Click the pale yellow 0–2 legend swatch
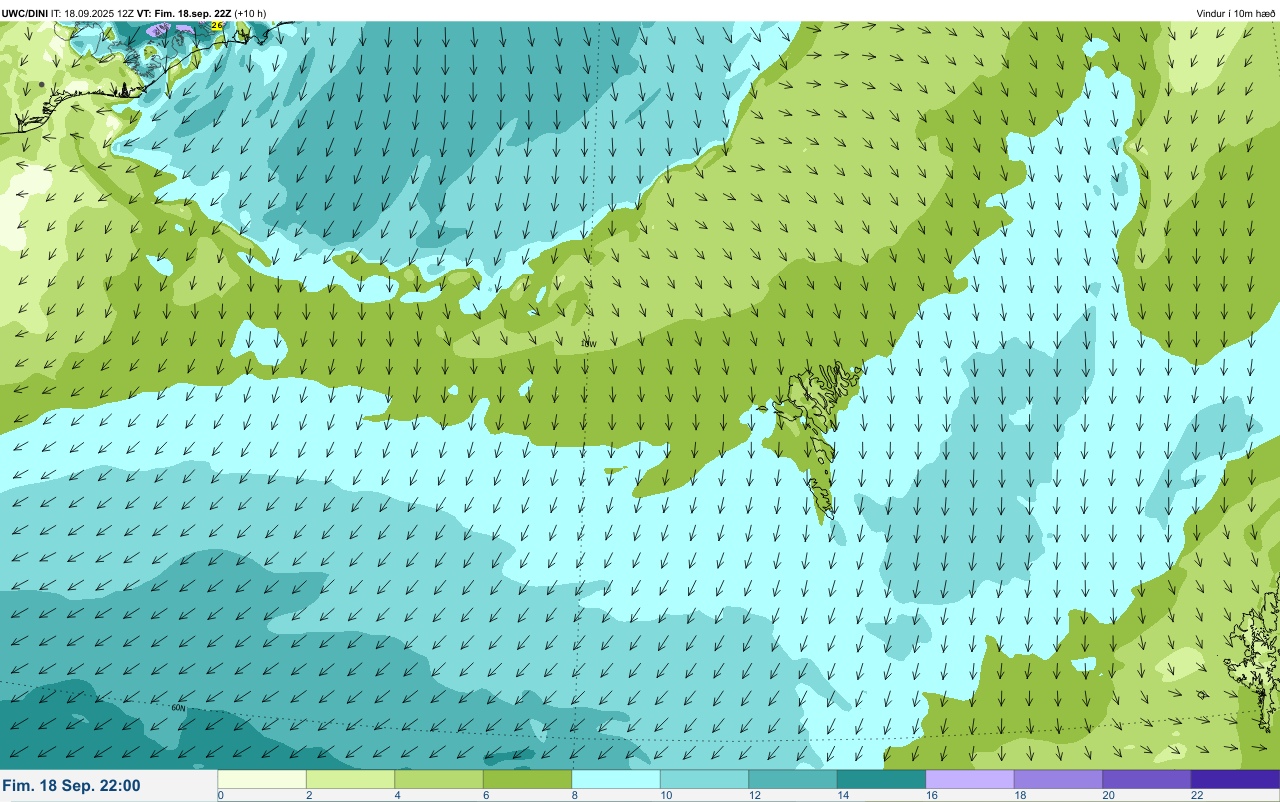Screen dimensions: 1280x802 pyautogui.click(x=262, y=779)
